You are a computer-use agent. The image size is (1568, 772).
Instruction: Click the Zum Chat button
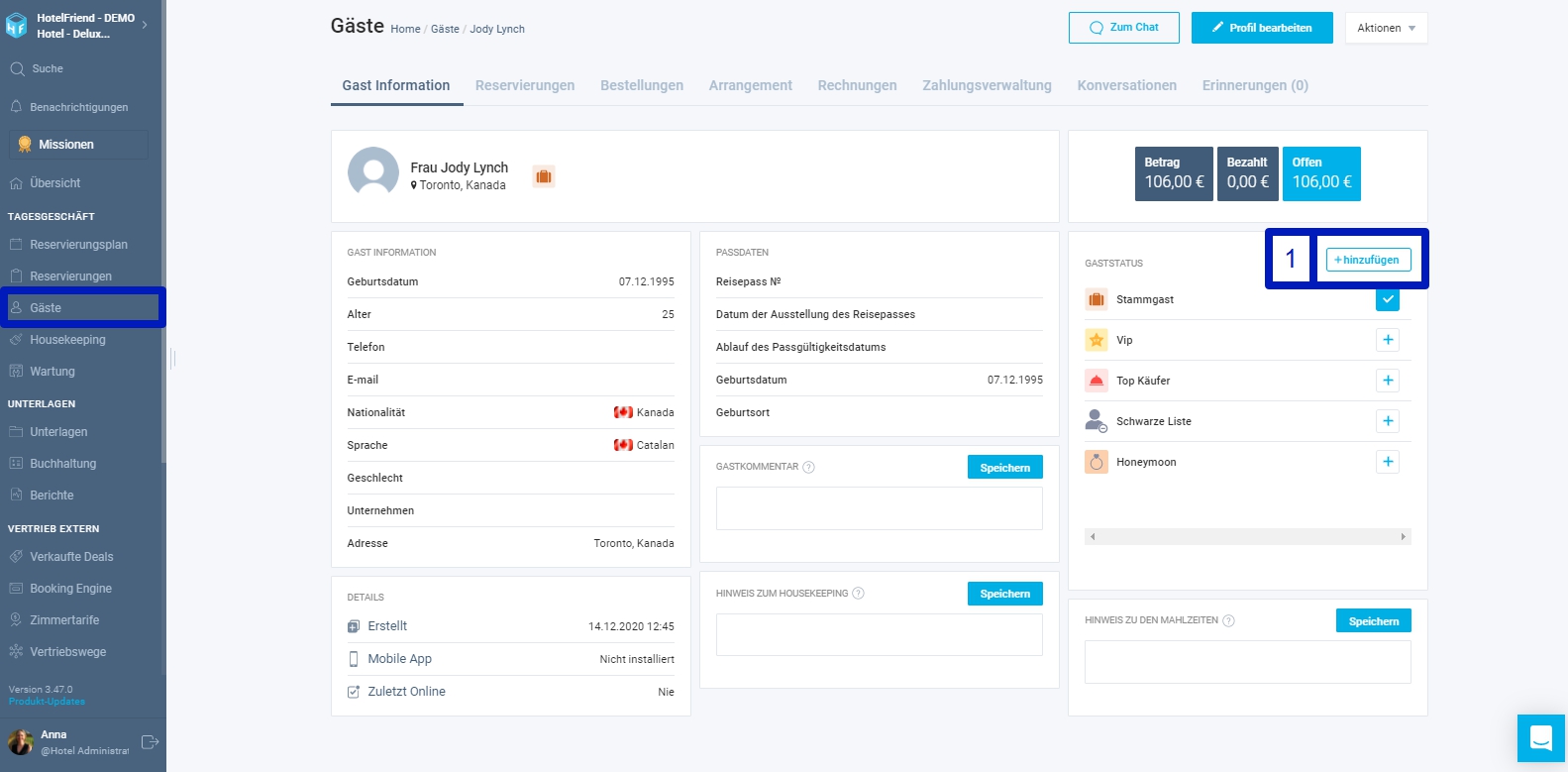(x=1123, y=28)
